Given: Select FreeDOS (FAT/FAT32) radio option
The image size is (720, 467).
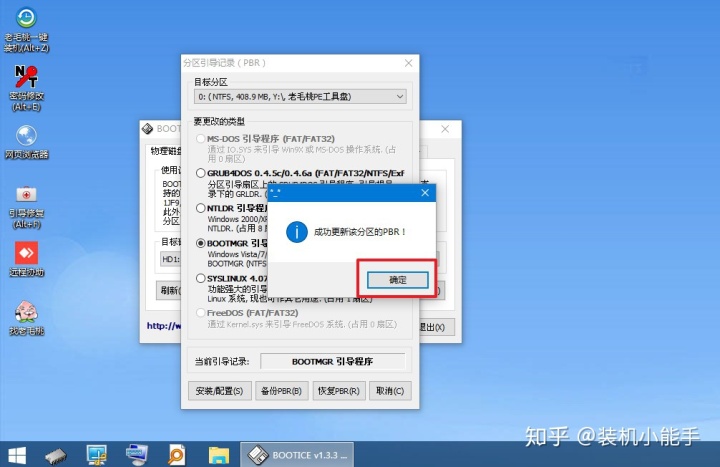Looking at the screenshot, I should point(200,313).
